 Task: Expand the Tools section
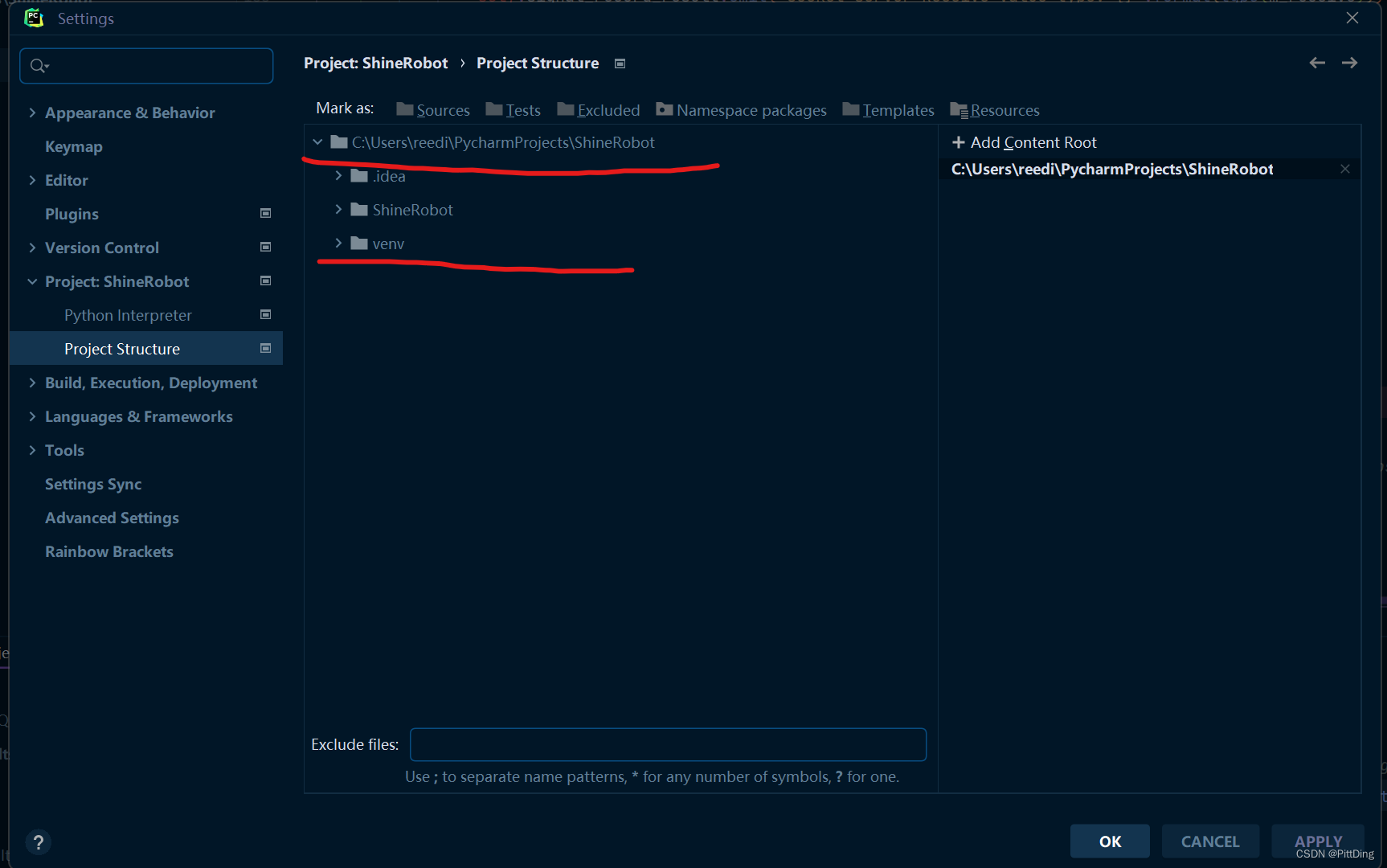(x=32, y=450)
